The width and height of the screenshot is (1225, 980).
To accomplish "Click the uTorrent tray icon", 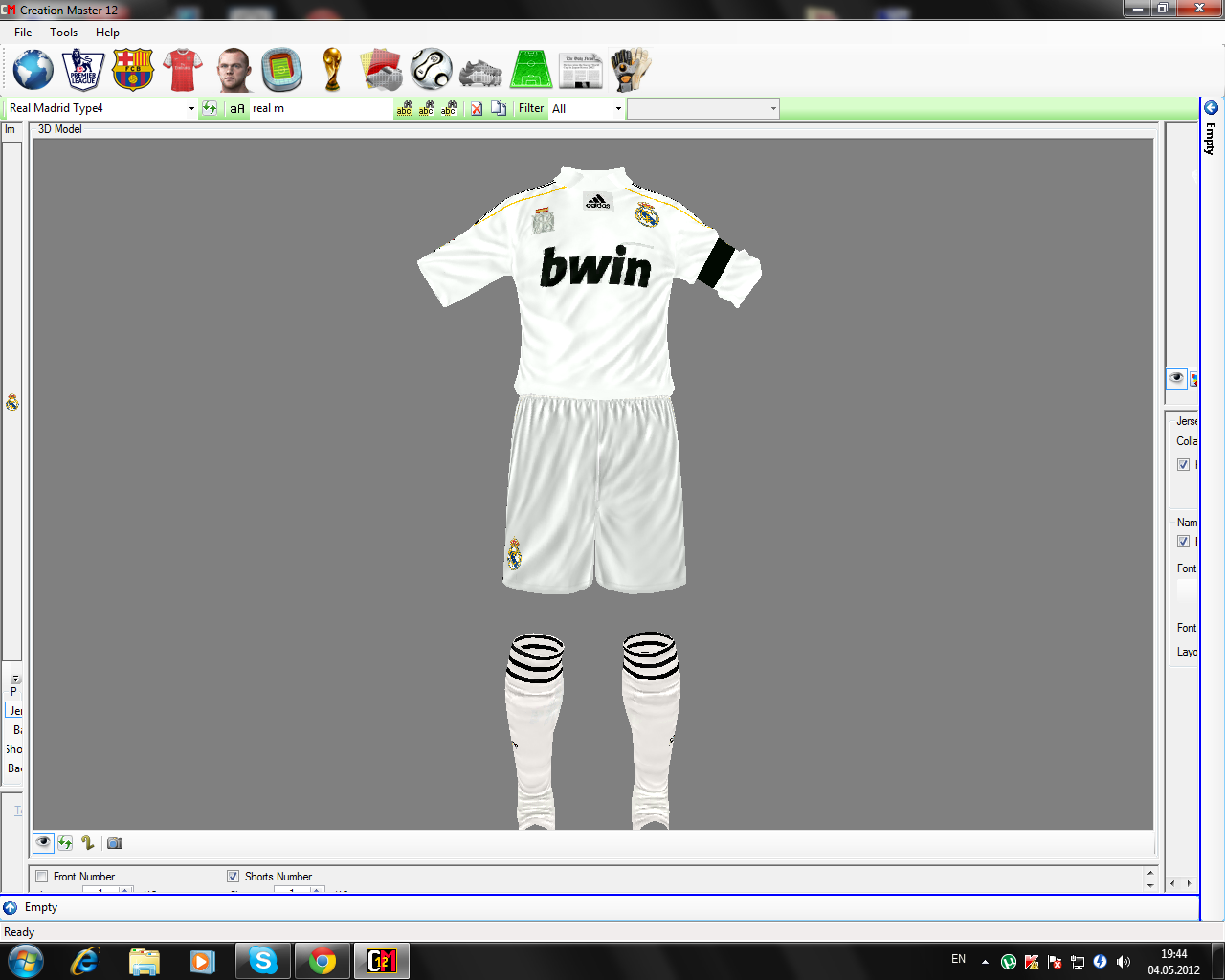I will 1009,962.
